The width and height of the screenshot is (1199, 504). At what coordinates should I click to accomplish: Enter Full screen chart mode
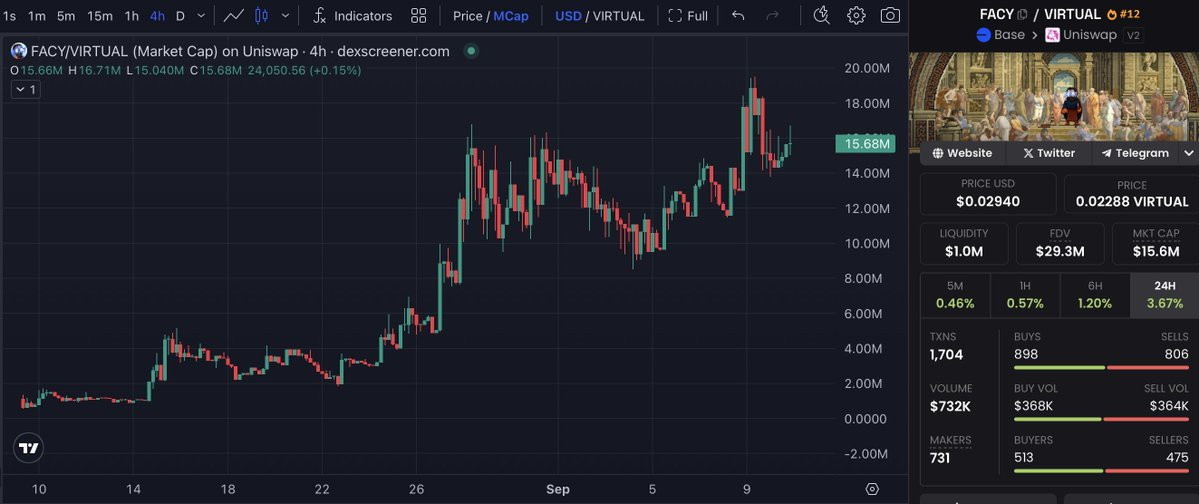point(687,15)
